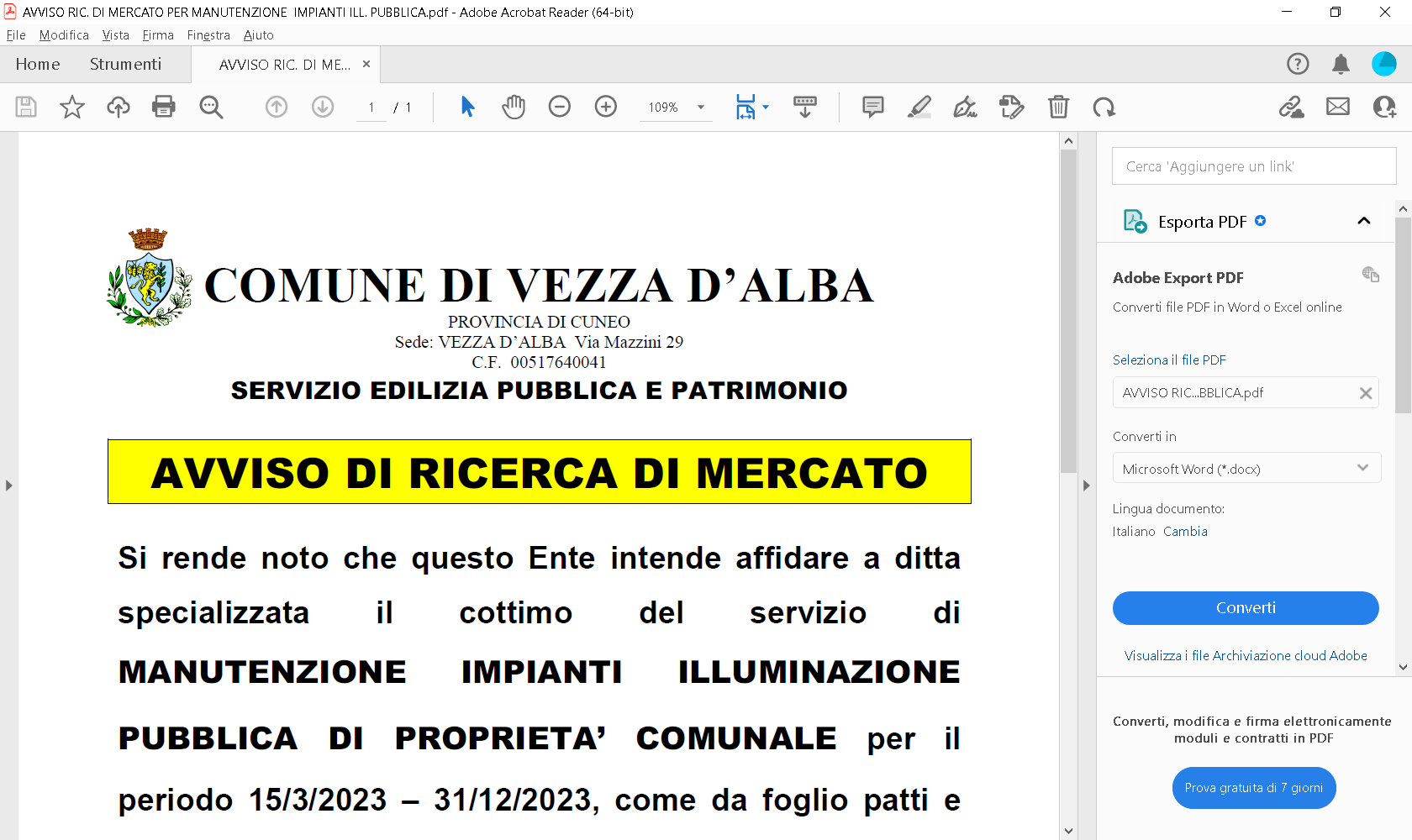1412x840 pixels.
Task: Switch to the Strumenti tab
Action: point(125,64)
